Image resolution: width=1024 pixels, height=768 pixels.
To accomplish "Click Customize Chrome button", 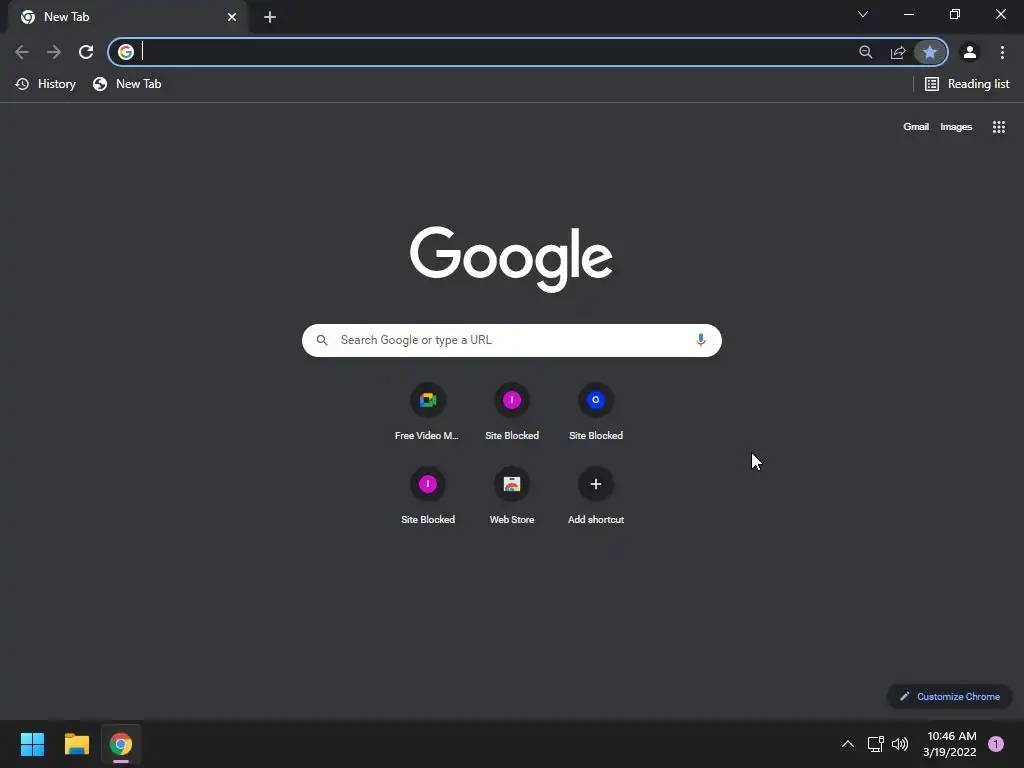I will (x=950, y=696).
